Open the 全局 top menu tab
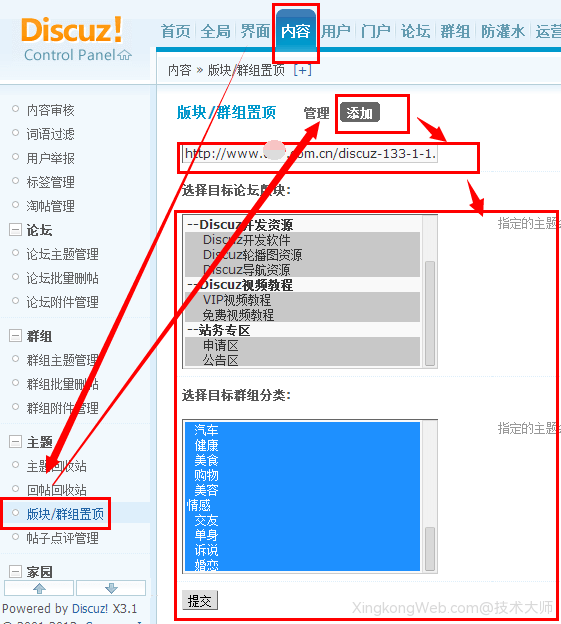Viewport: 561px width, 624px height. click(216, 31)
